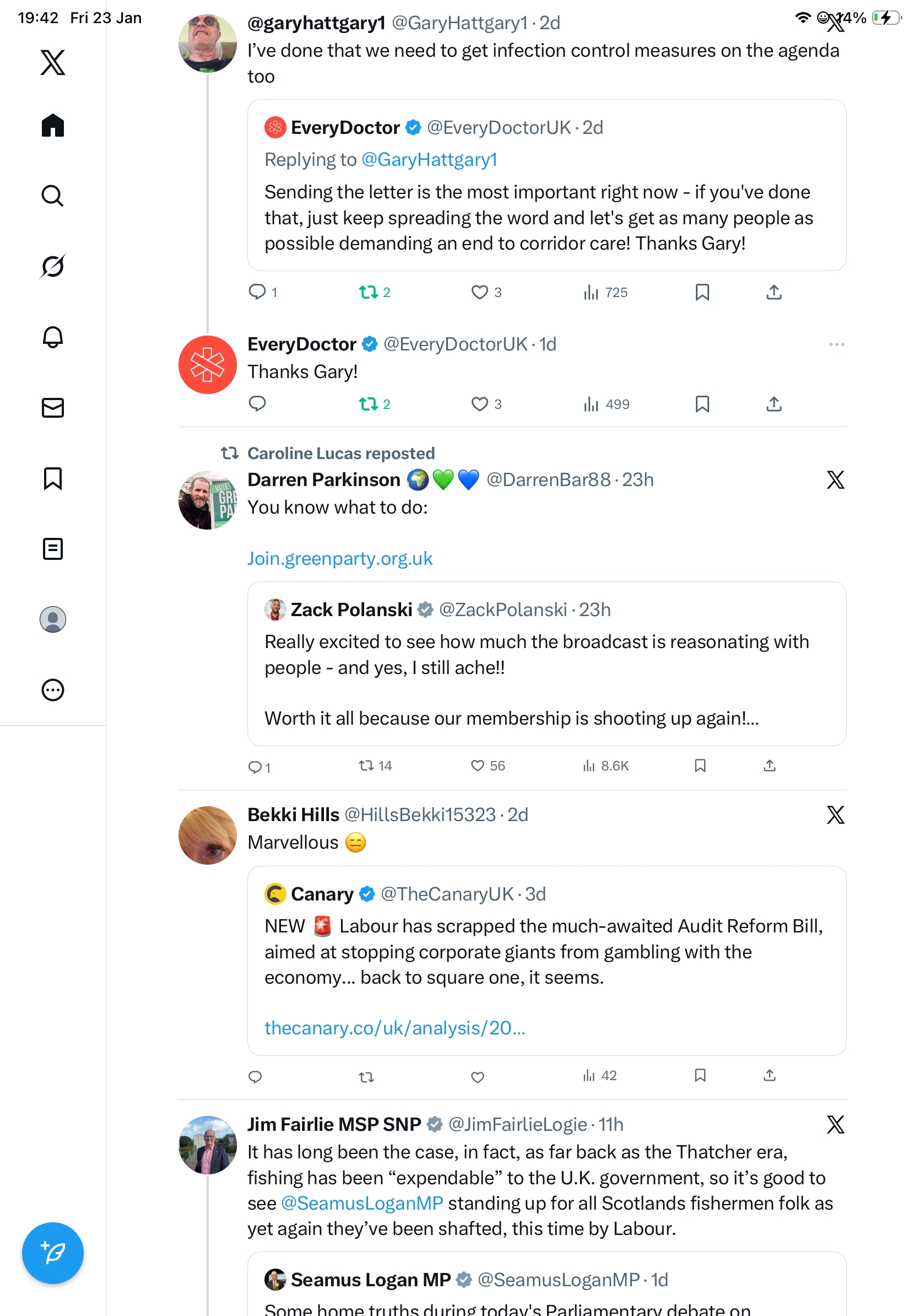Open Bookmarks in the sidebar

click(53, 478)
